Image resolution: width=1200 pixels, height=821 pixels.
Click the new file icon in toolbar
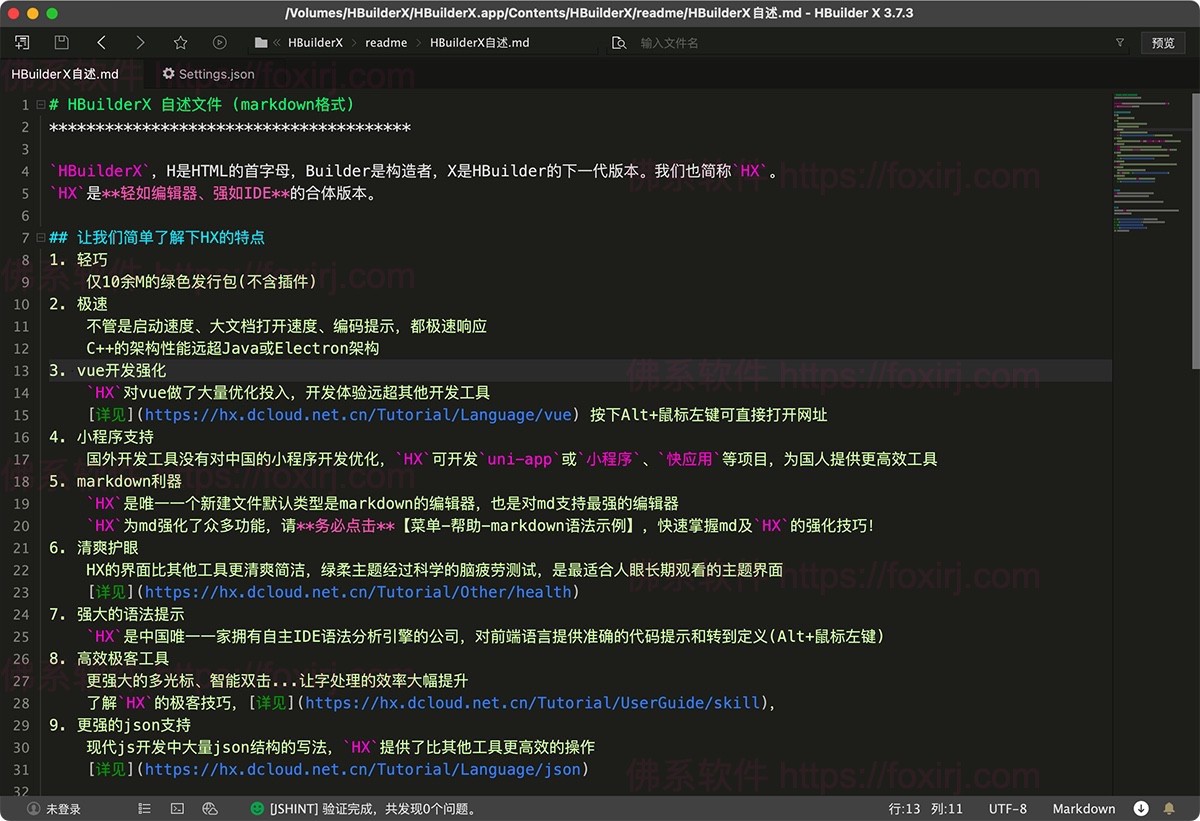tap(22, 43)
